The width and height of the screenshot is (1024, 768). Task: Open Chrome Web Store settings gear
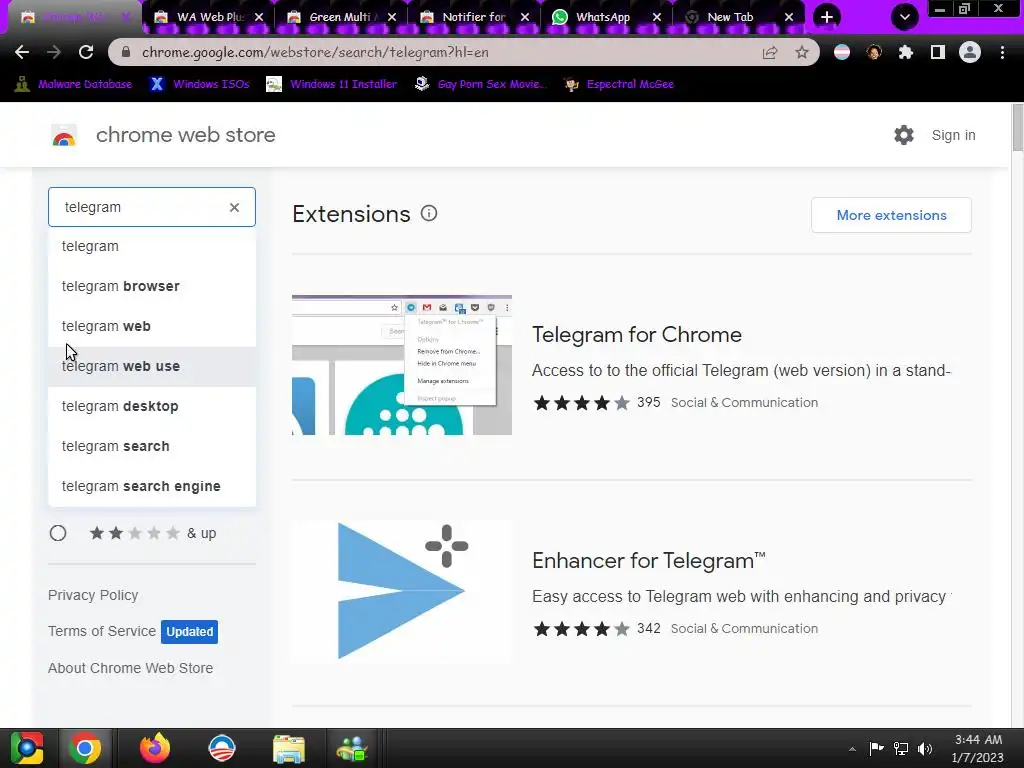pyautogui.click(x=904, y=135)
